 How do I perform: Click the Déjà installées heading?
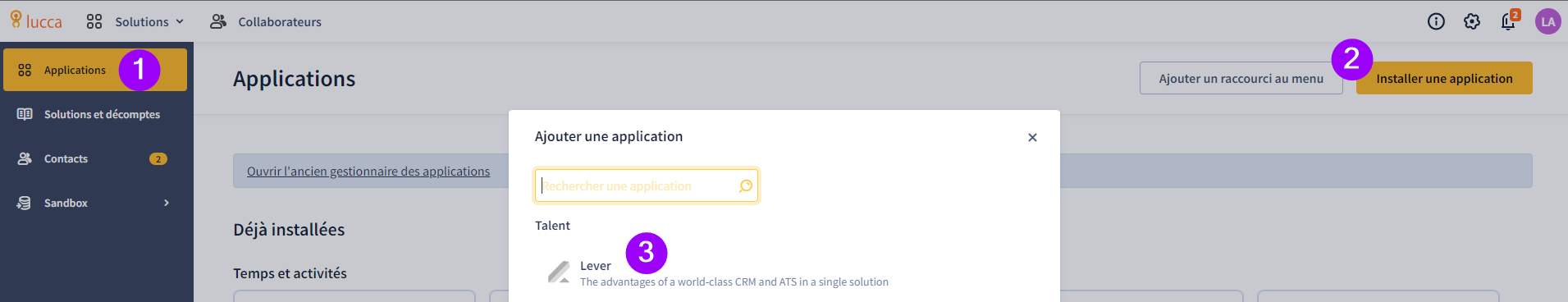289,229
